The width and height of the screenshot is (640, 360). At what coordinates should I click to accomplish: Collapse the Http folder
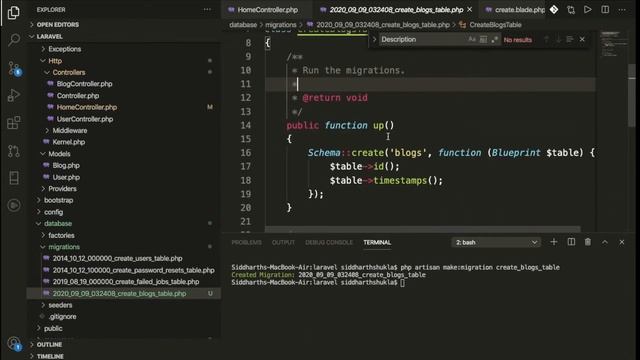point(55,61)
